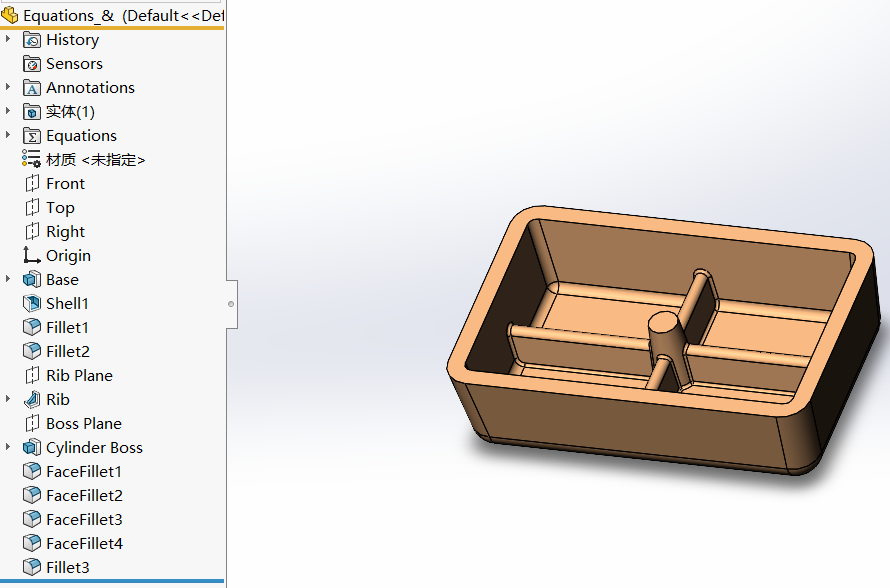This screenshot has height=588, width=890.
Task: Select the 'Boss Plane' label
Action: (84, 423)
